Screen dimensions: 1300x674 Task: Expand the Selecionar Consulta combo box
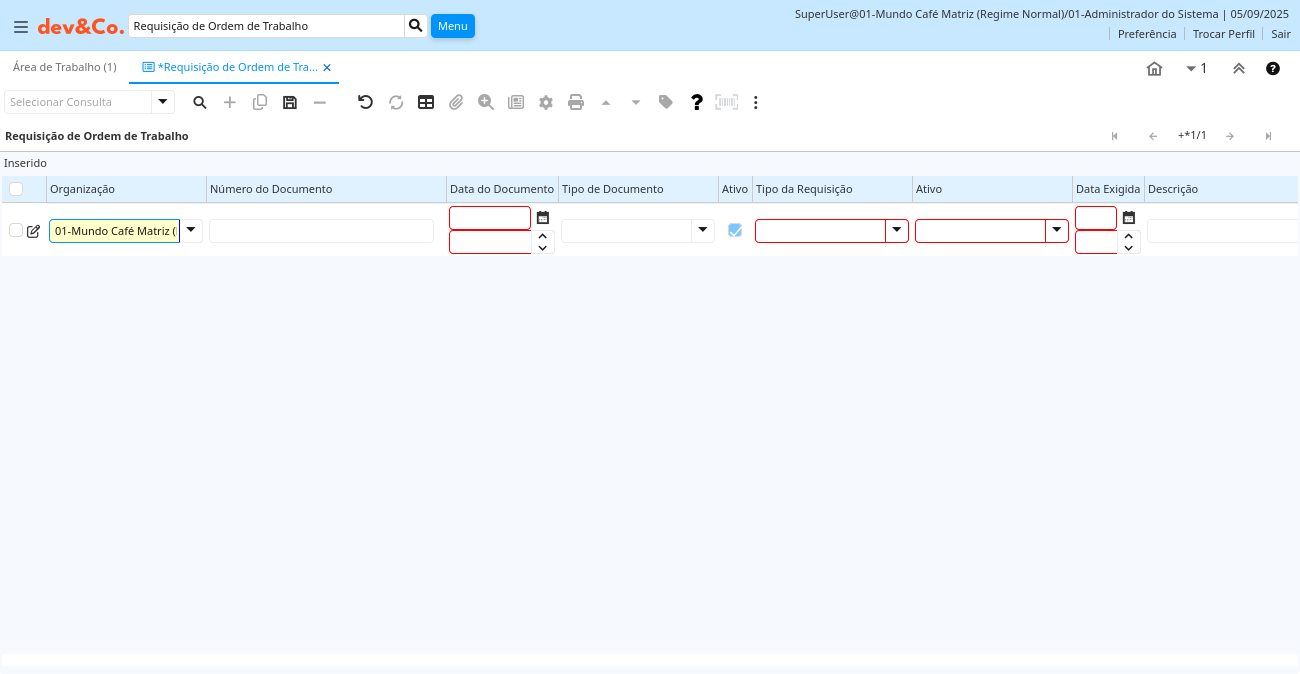coord(163,102)
